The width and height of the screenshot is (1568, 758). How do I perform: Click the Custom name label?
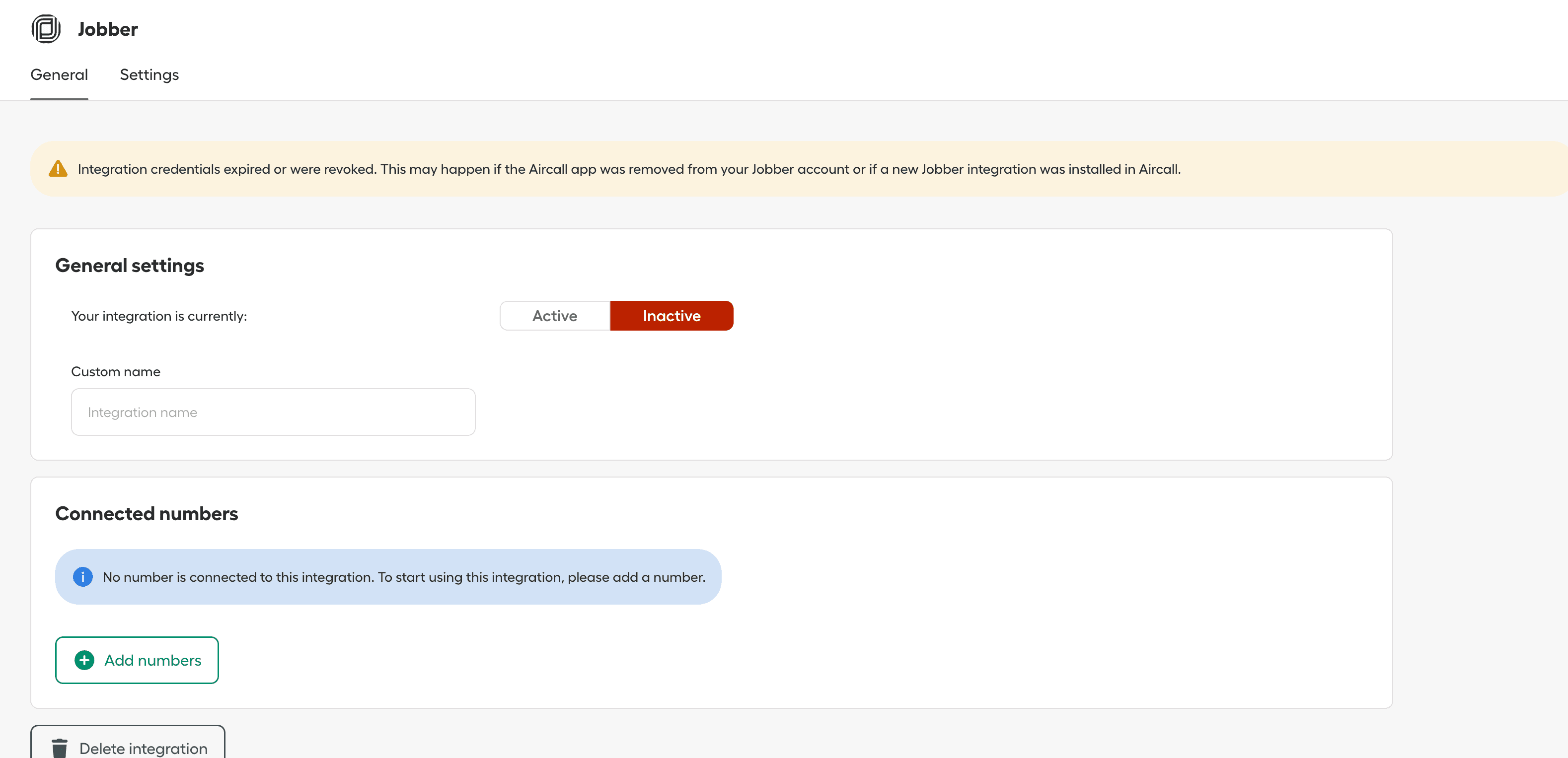pyautogui.click(x=116, y=372)
